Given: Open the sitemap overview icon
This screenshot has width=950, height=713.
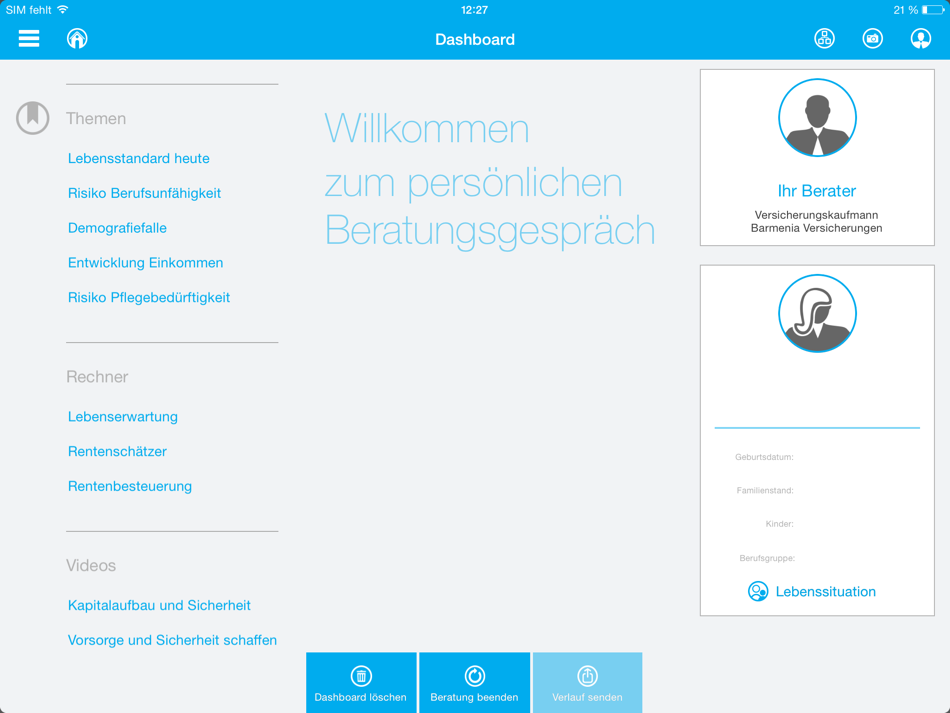Looking at the screenshot, I should point(823,38).
